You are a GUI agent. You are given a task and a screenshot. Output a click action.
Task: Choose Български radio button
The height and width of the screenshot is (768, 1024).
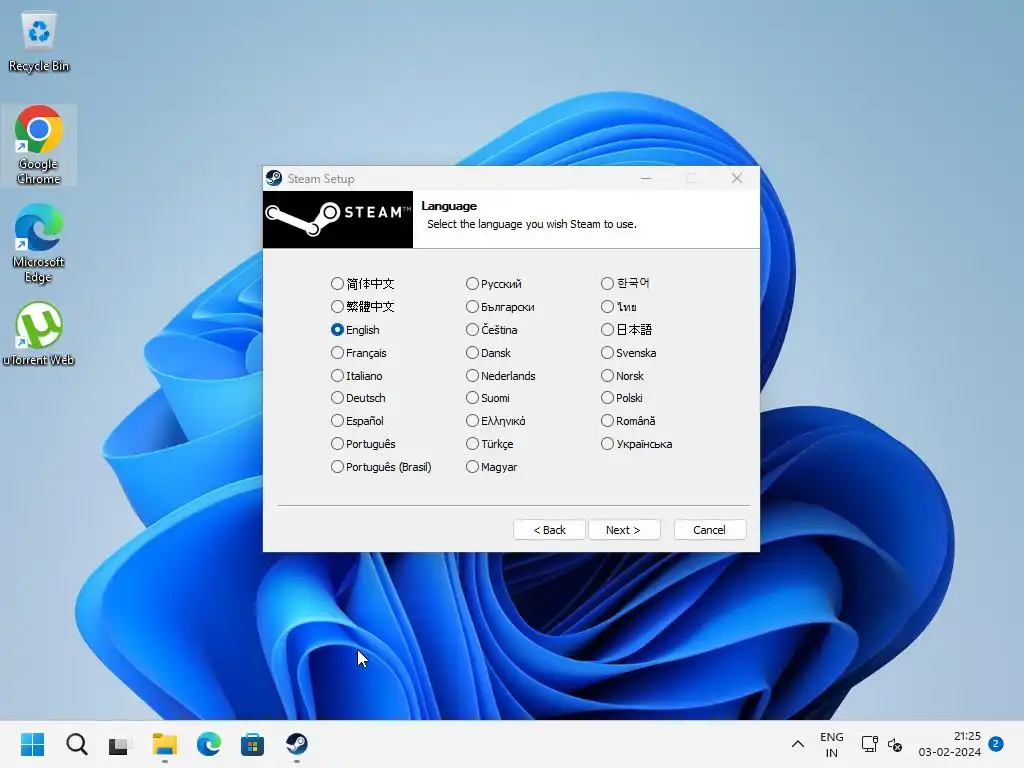click(x=500, y=306)
